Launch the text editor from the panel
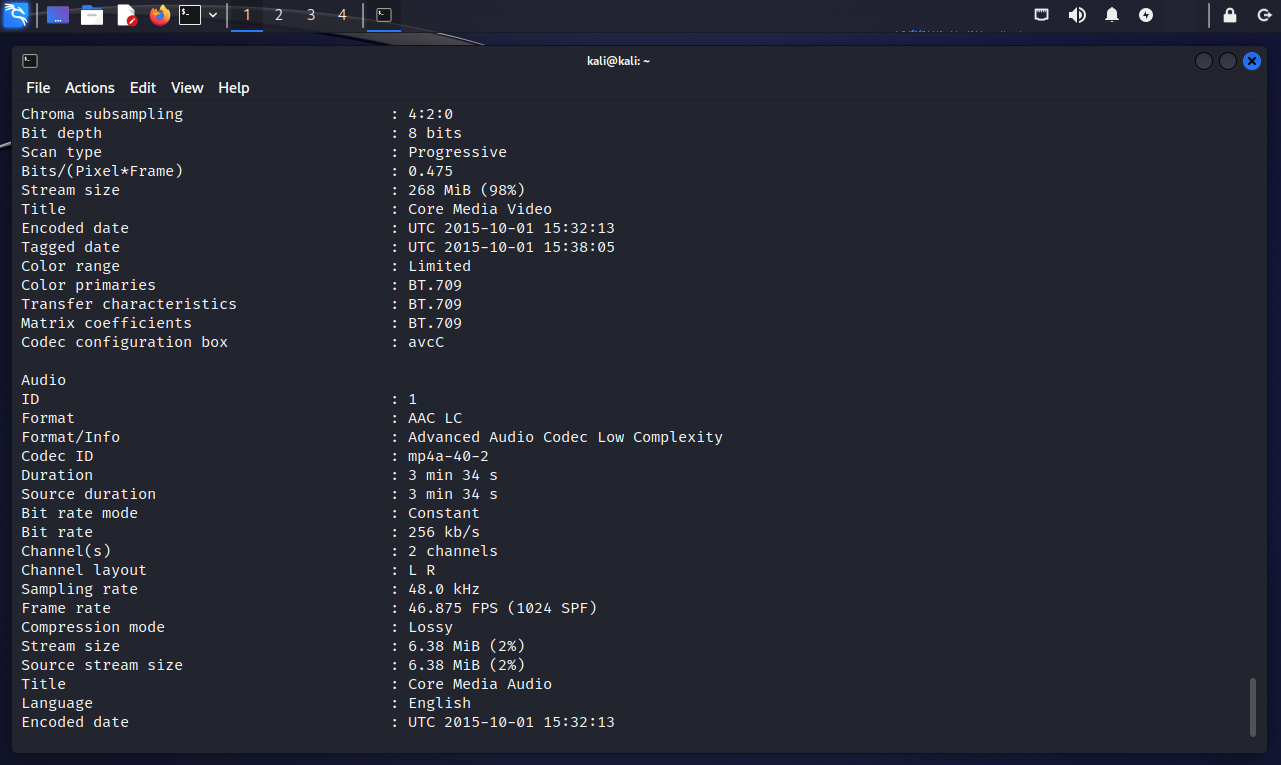Screen dimensions: 1281x765 [126, 15]
